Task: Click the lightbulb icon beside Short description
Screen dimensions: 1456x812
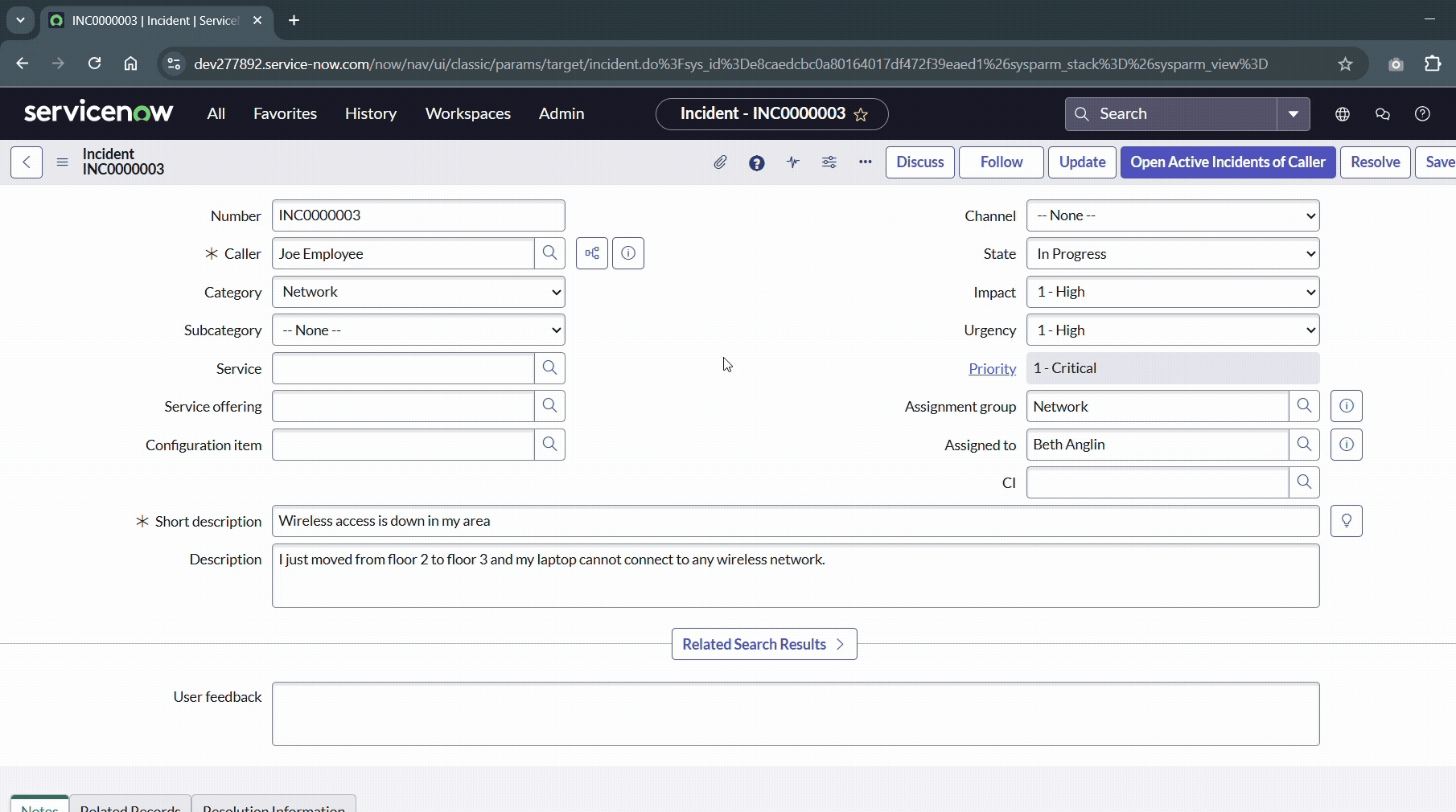Action: [x=1347, y=521]
